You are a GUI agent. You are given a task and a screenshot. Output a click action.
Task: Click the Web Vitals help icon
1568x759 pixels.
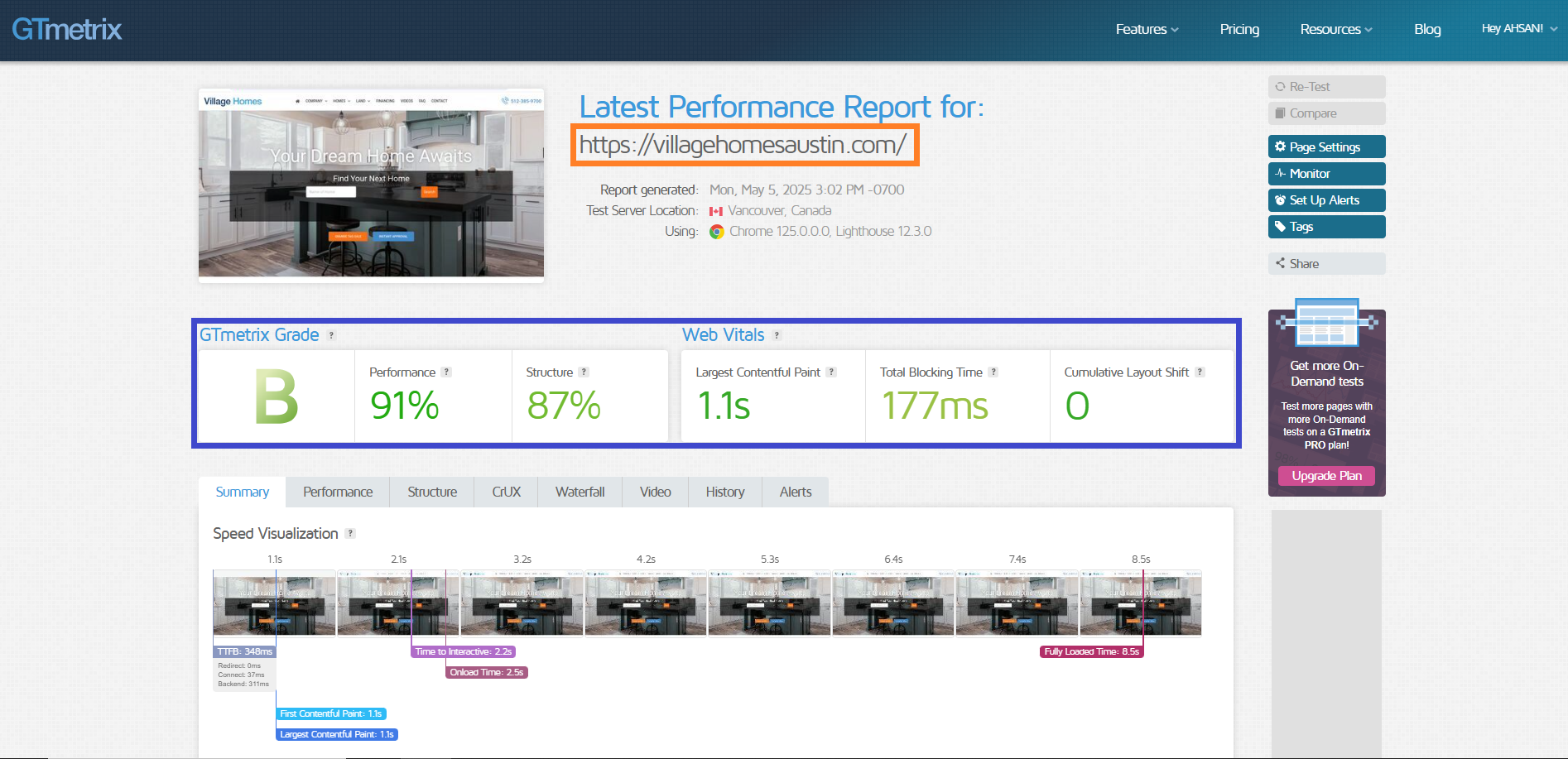777,335
